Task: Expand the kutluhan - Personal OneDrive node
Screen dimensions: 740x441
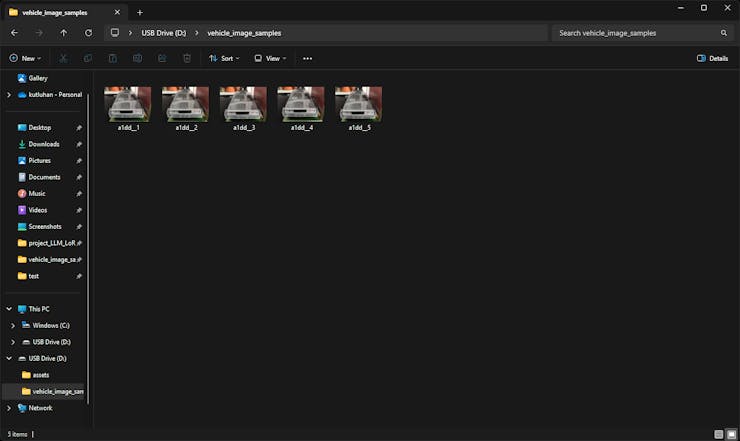Action: pos(8,95)
